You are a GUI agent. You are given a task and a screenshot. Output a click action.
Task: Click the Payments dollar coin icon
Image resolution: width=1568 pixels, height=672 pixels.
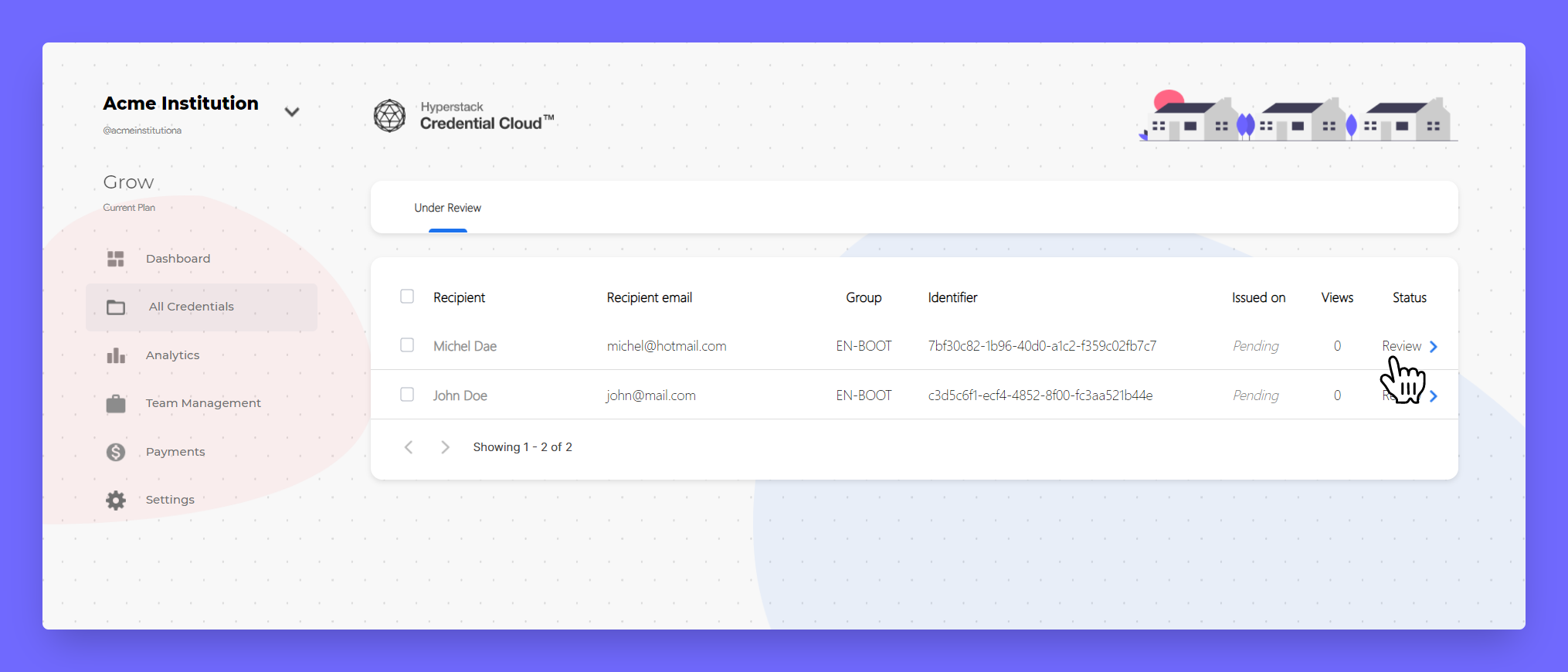point(116,452)
